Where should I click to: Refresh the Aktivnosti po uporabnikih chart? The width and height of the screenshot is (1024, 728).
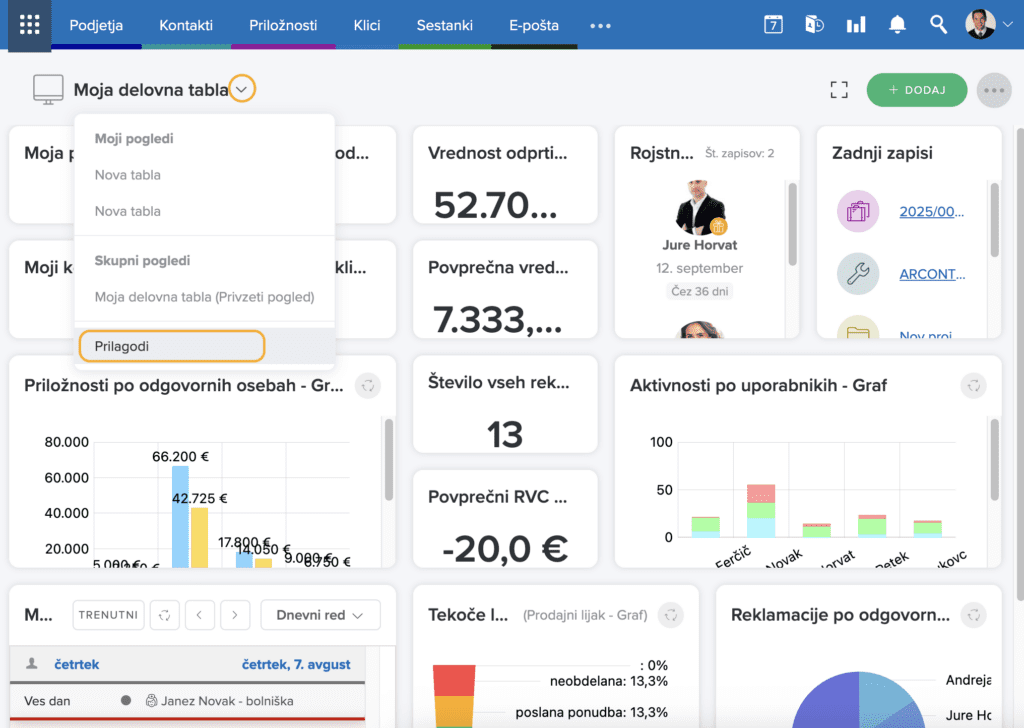coord(973,385)
